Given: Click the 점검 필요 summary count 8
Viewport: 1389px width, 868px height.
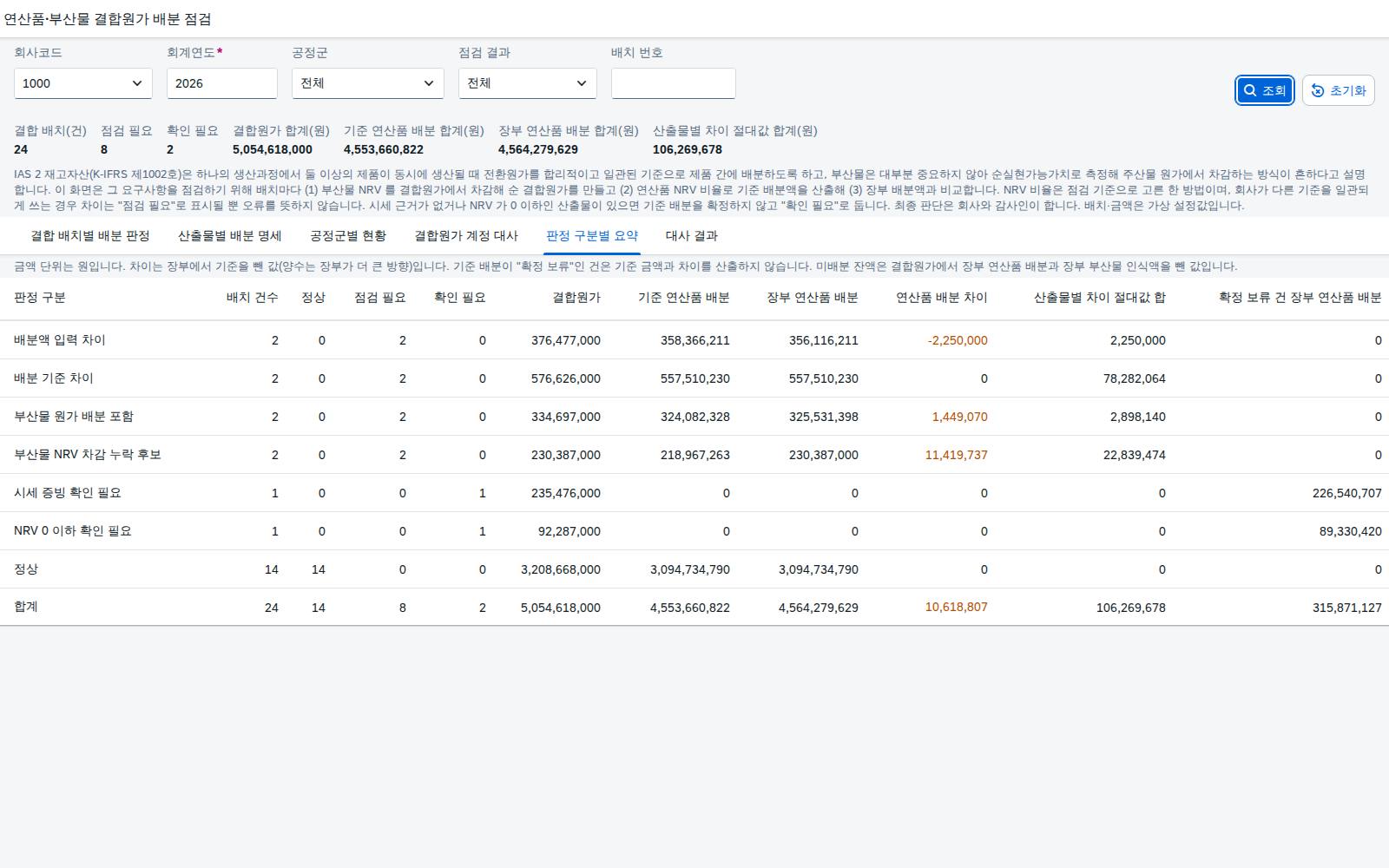Looking at the screenshot, I should 104,149.
